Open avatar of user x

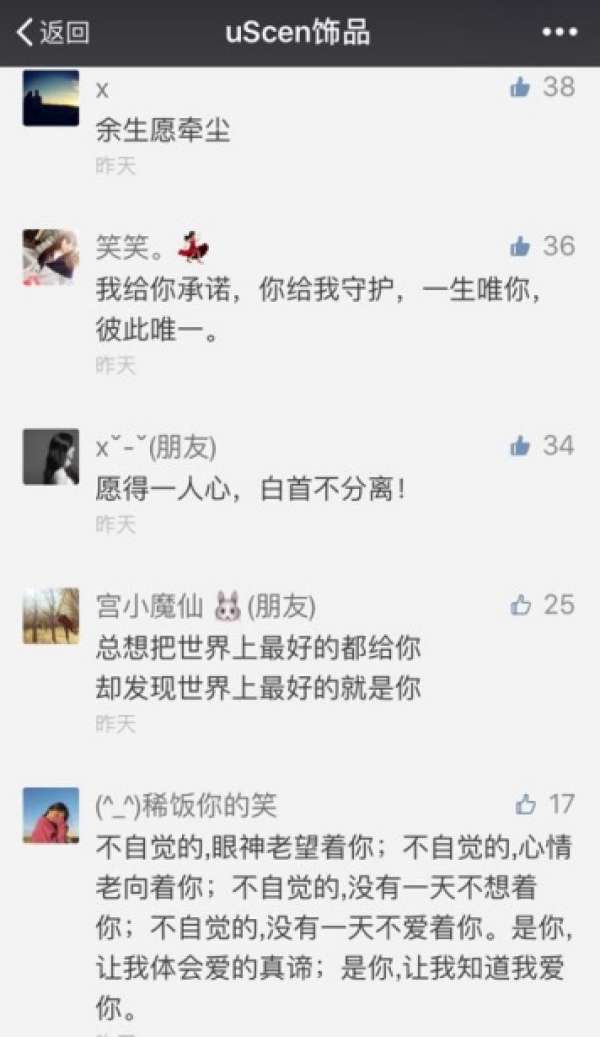(x=51, y=98)
